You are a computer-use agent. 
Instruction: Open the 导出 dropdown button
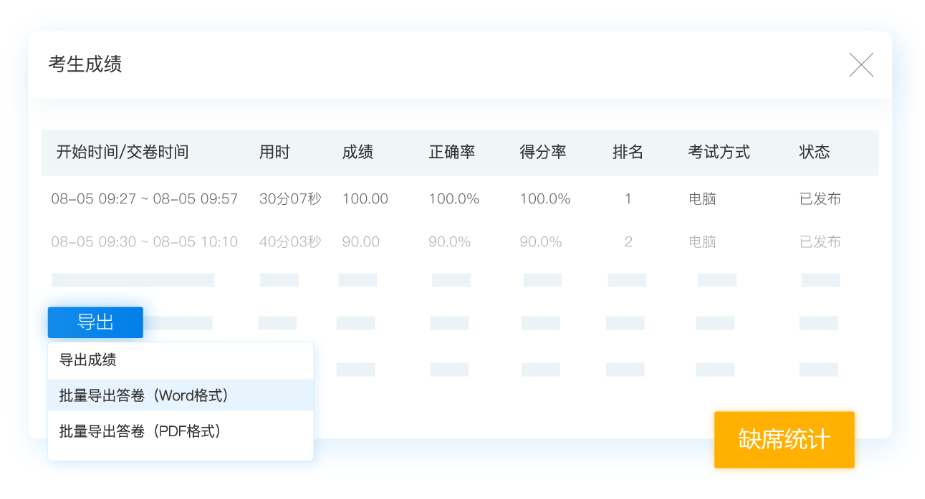pos(95,322)
